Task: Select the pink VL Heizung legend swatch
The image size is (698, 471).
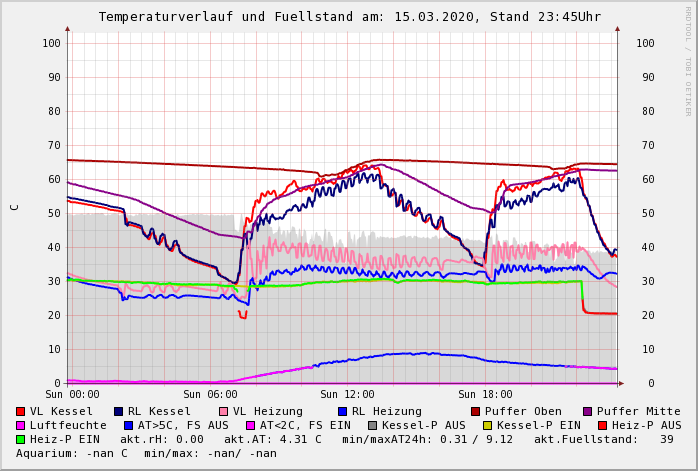Action: 224,411
